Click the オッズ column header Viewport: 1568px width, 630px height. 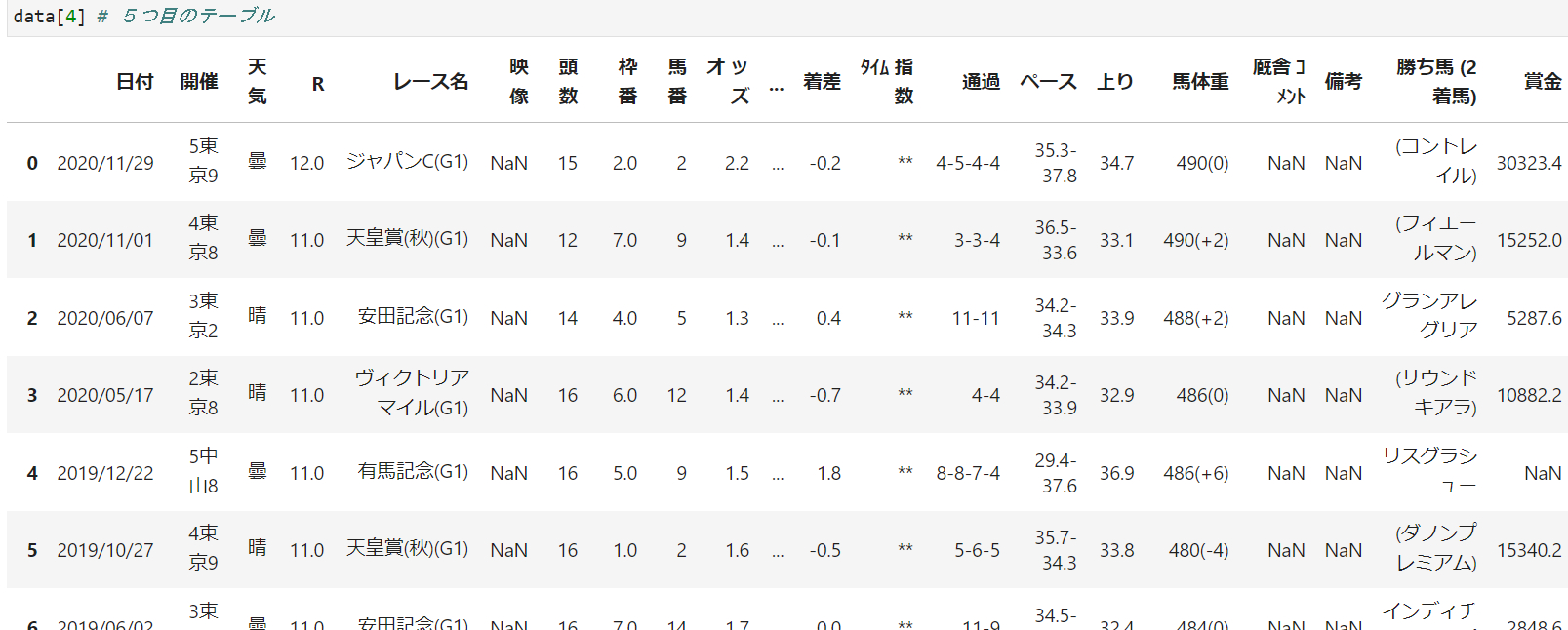(x=729, y=82)
